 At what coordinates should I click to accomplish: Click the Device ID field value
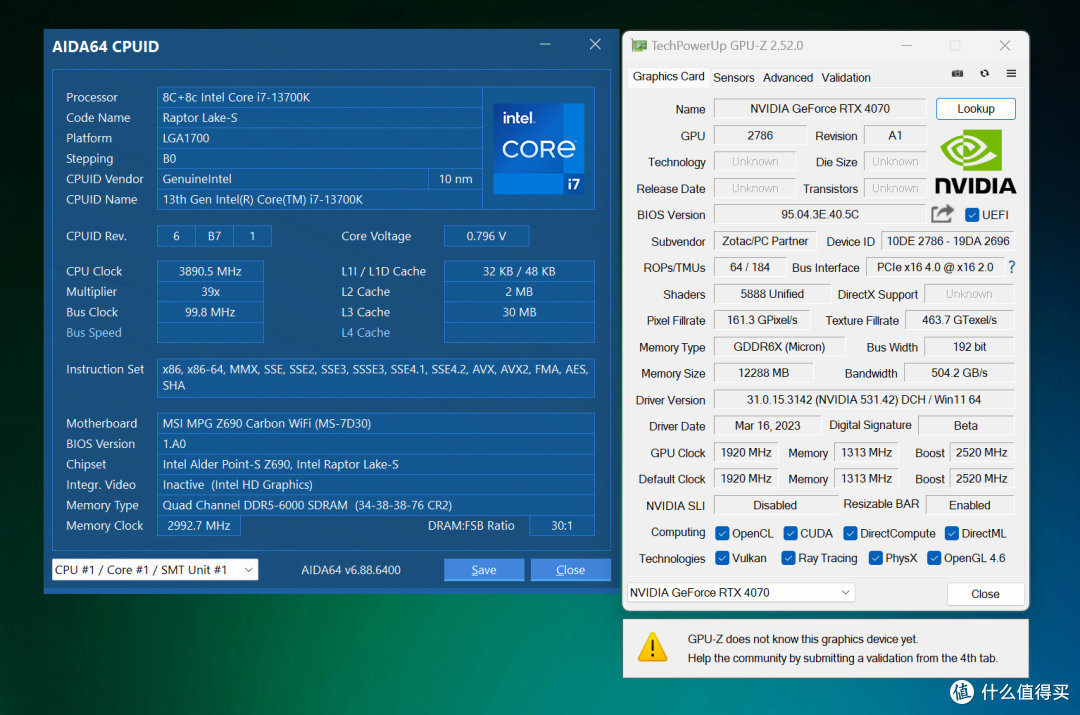[948, 241]
